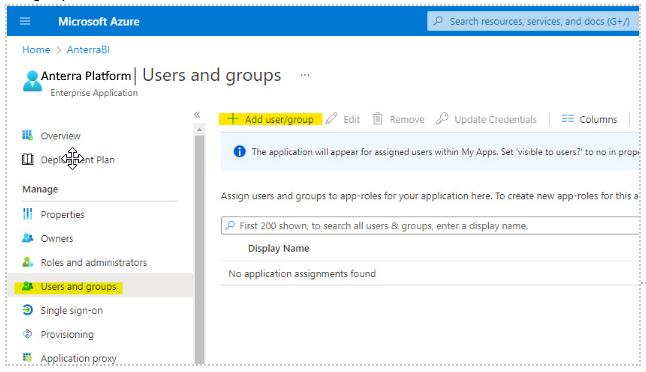Click the Overview sidebar icon

27,136
